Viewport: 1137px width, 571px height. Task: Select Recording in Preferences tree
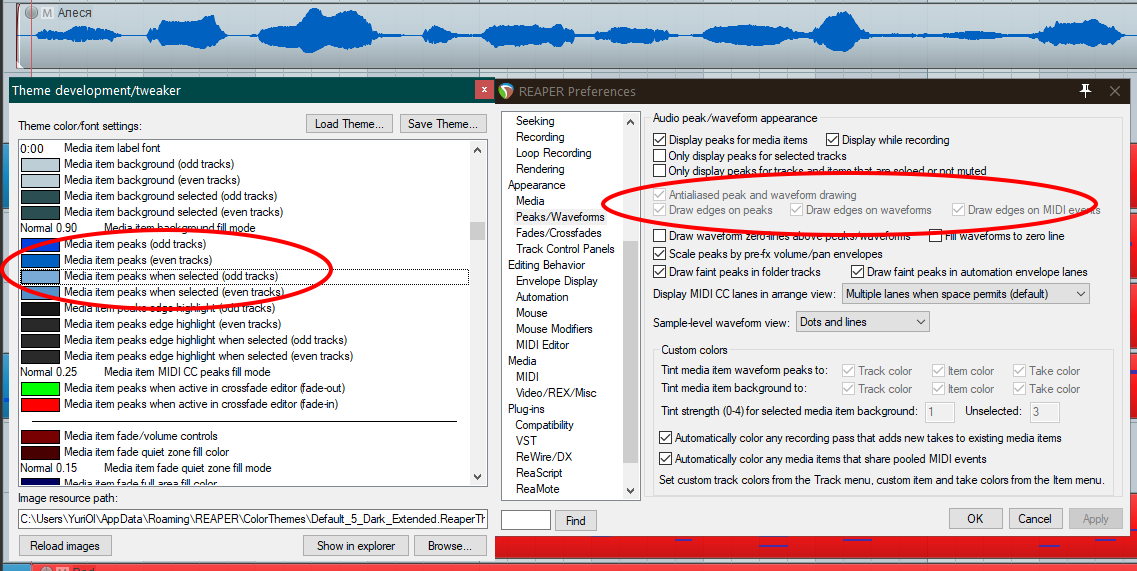pyautogui.click(x=540, y=137)
